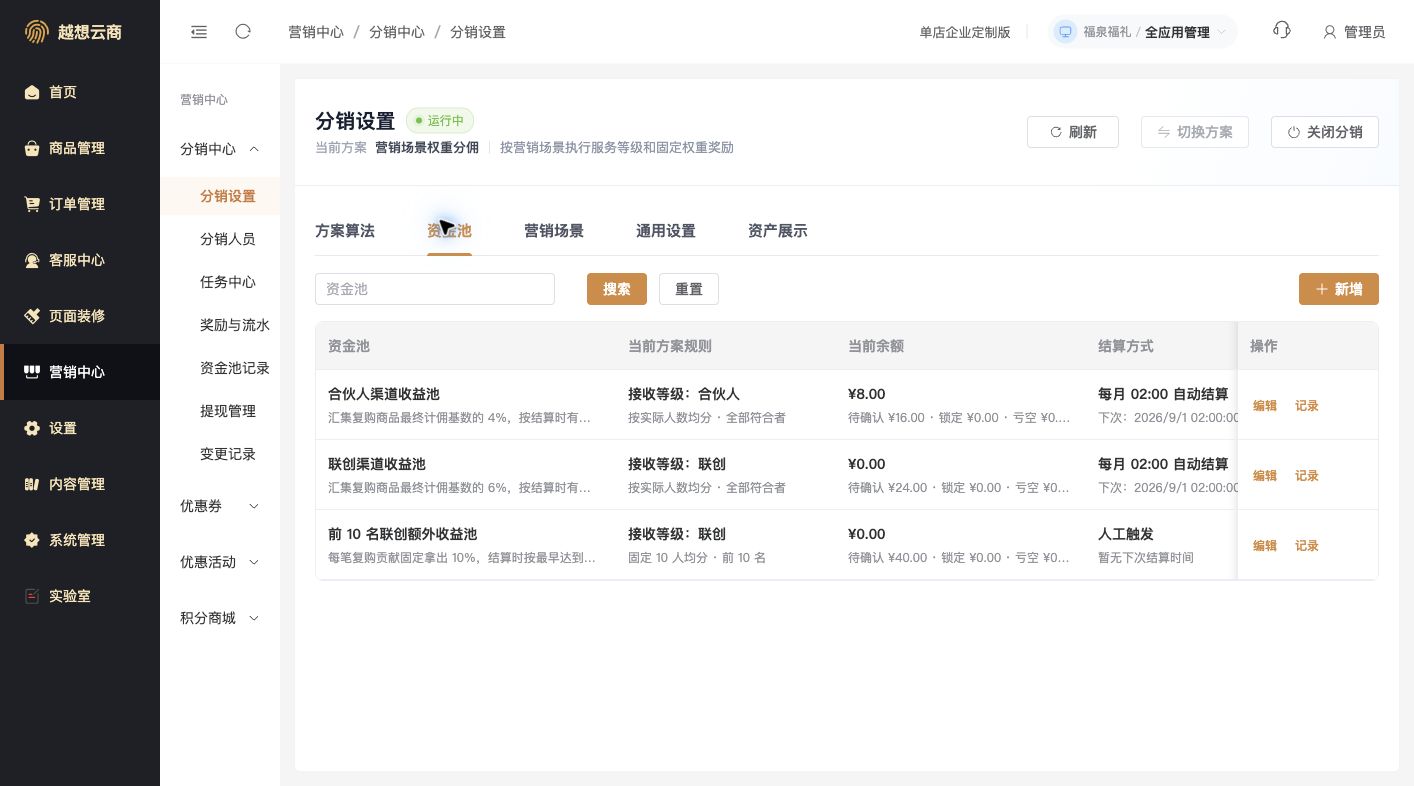
Task: Click the 当前余额 column header
Action: (876, 346)
